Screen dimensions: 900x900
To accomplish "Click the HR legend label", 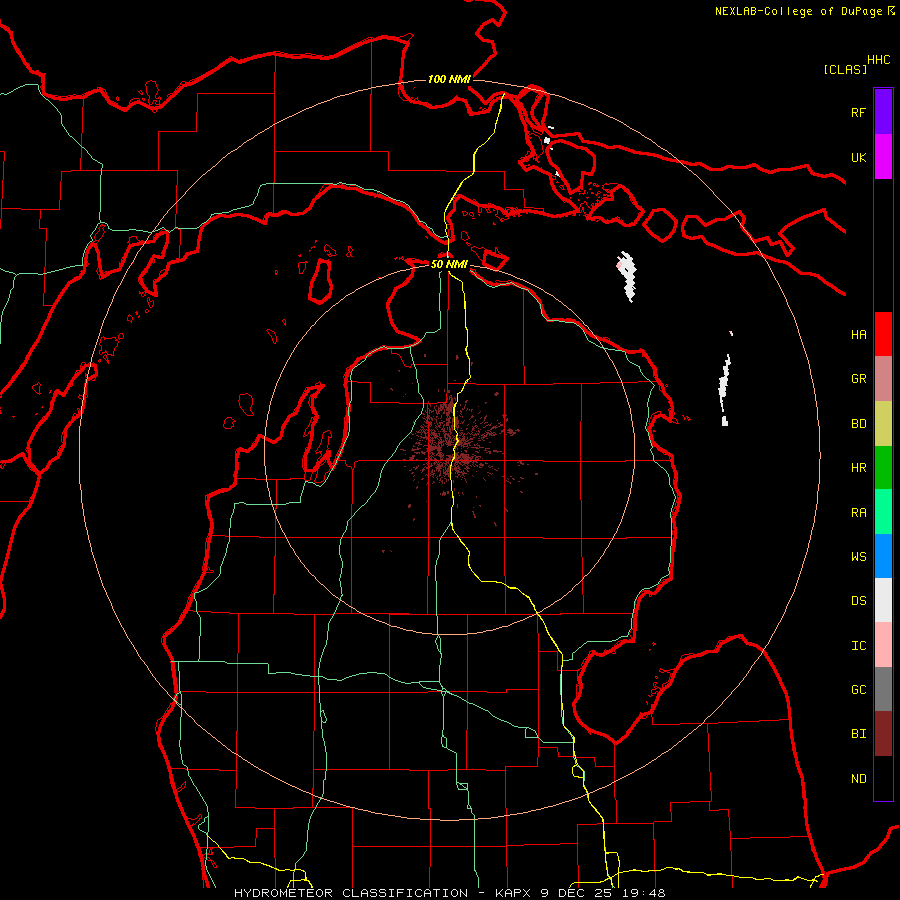I will pyautogui.click(x=858, y=468).
